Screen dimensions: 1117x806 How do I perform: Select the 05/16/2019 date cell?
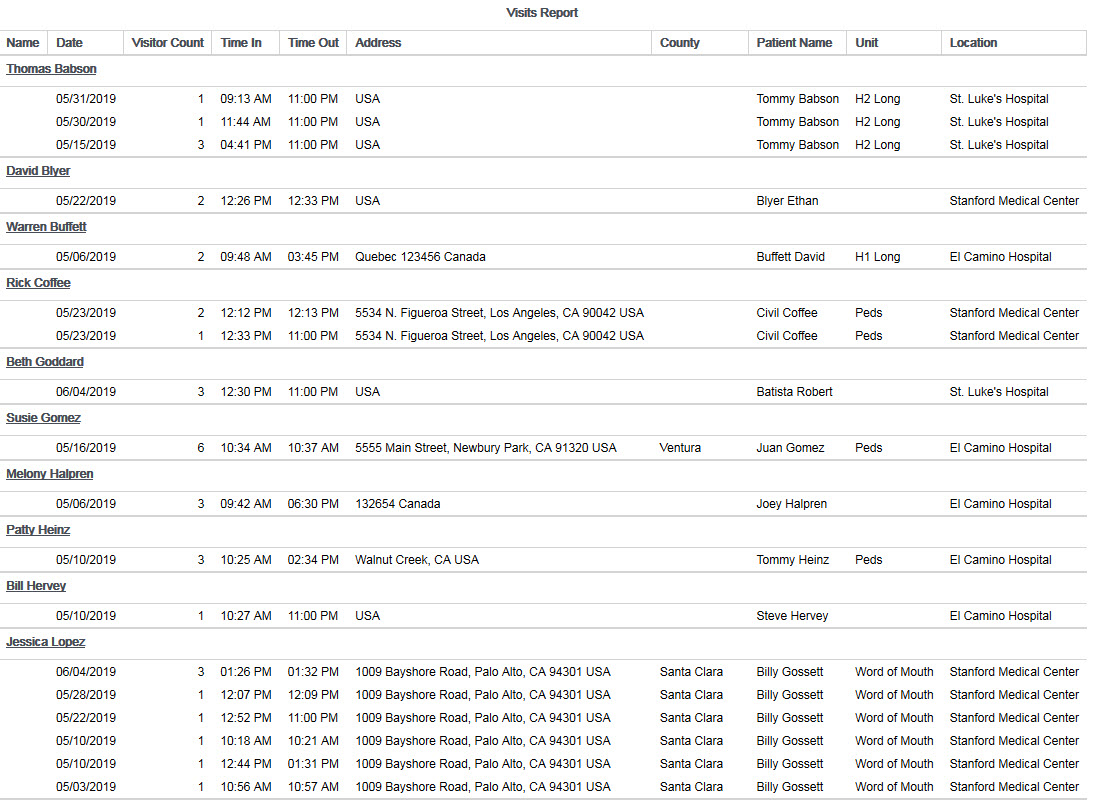[86, 448]
